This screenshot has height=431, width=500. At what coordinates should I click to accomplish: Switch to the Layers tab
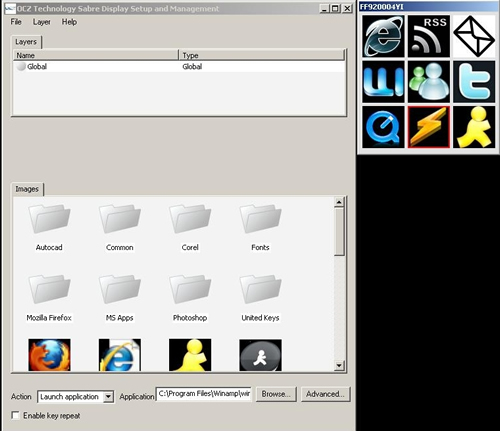tap(26, 42)
